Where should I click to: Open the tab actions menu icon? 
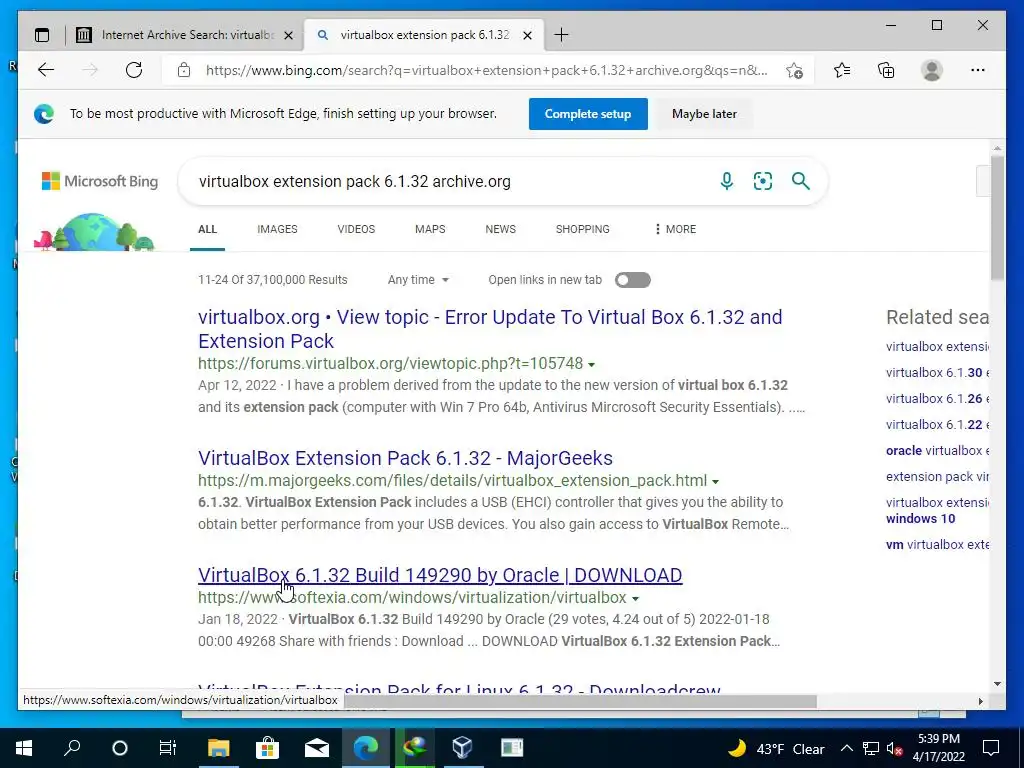click(x=42, y=35)
